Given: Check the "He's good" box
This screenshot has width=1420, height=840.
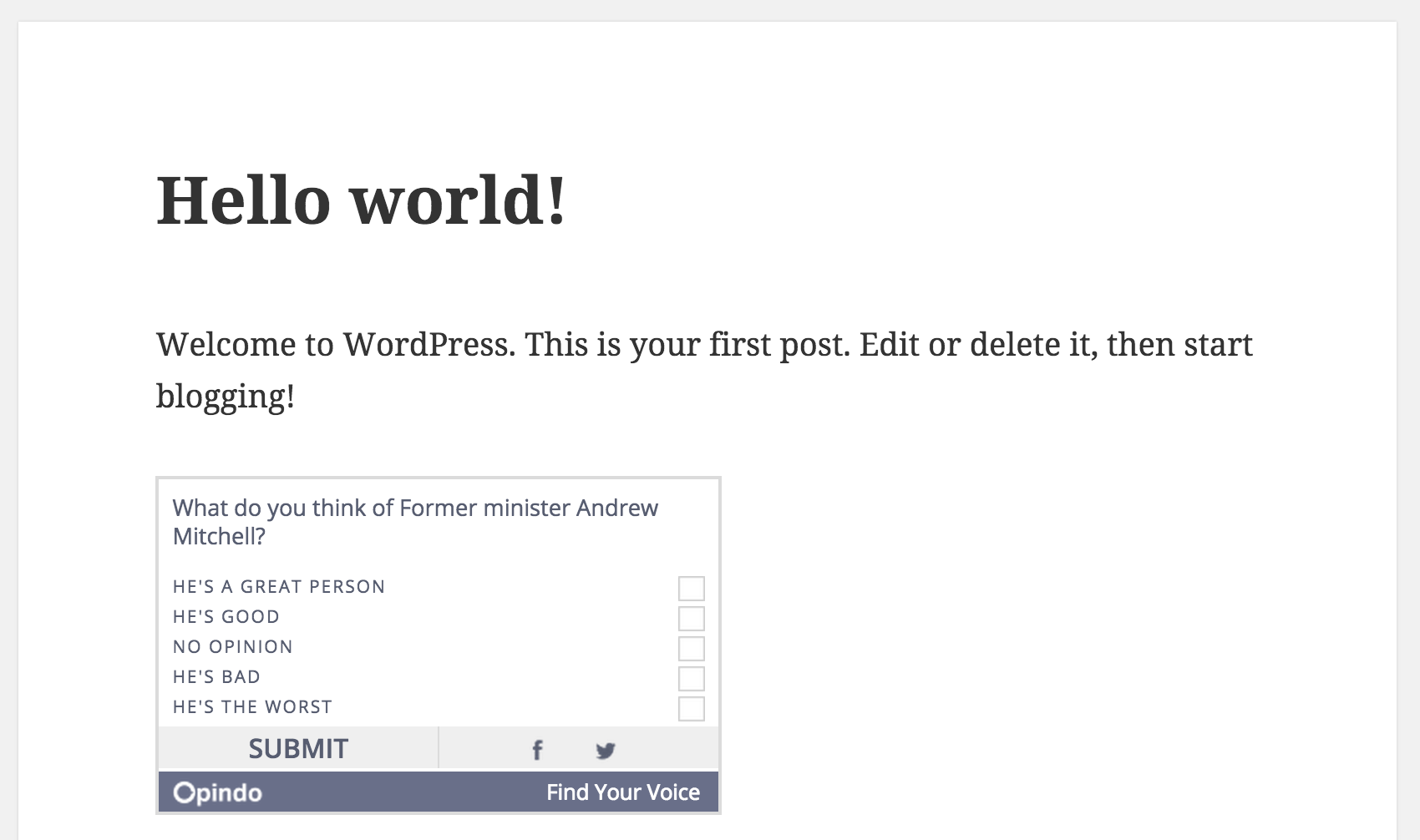Looking at the screenshot, I should (692, 618).
